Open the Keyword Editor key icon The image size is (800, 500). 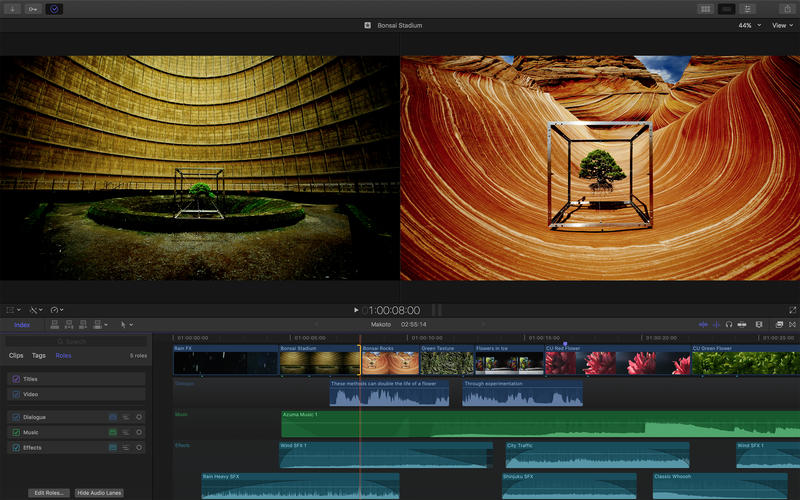[x=32, y=9]
